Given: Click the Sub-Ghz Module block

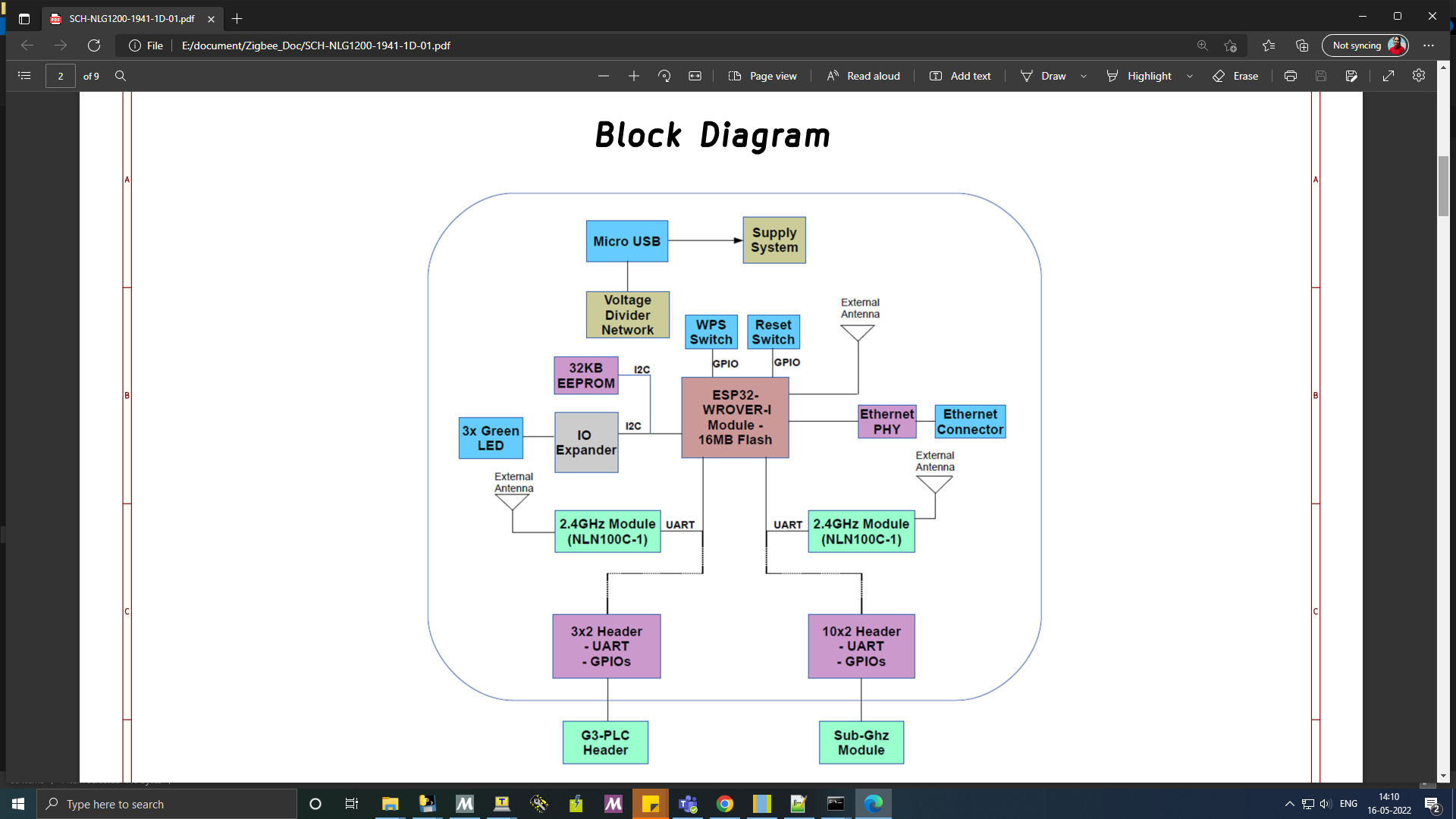Looking at the screenshot, I should pos(861,742).
